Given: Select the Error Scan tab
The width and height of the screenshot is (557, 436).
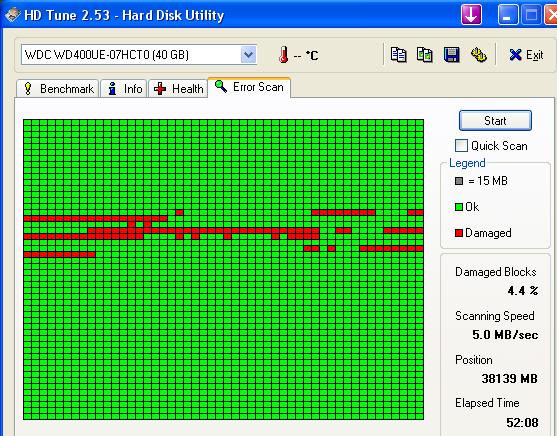Looking at the screenshot, I should click(x=249, y=87).
